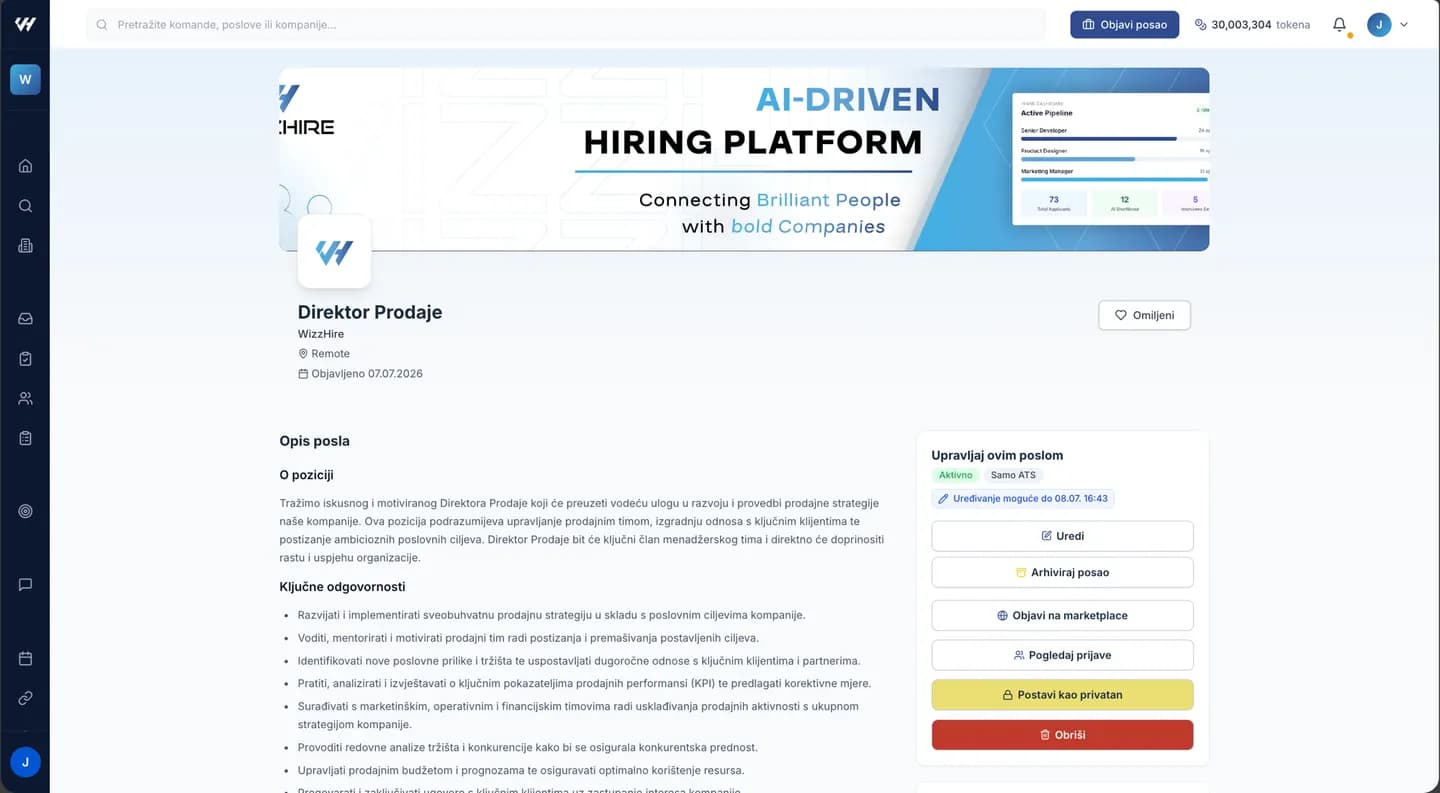
Task: Click bullet starting with Voditi, mentorirati
Action: click(x=528, y=638)
